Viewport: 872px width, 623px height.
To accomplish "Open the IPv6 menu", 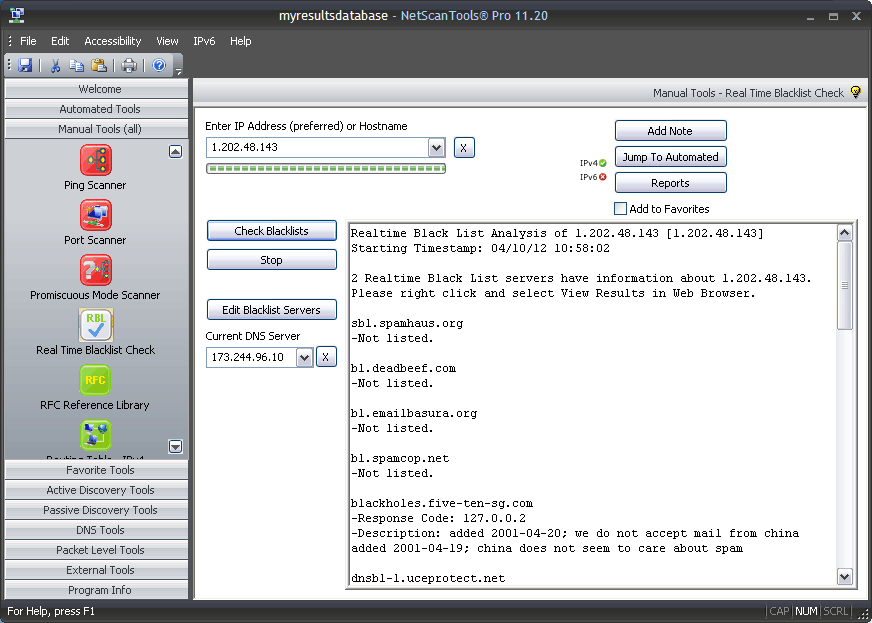I will coord(204,41).
